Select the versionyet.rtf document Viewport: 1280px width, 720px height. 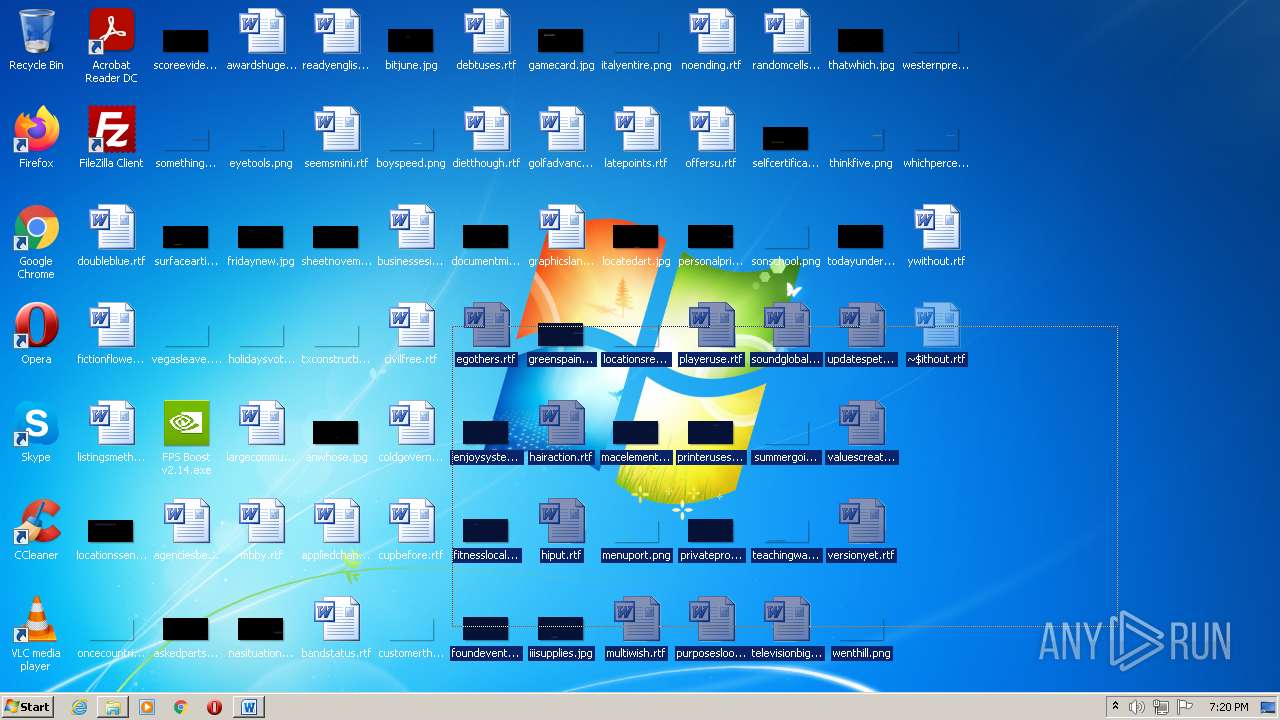(861, 530)
